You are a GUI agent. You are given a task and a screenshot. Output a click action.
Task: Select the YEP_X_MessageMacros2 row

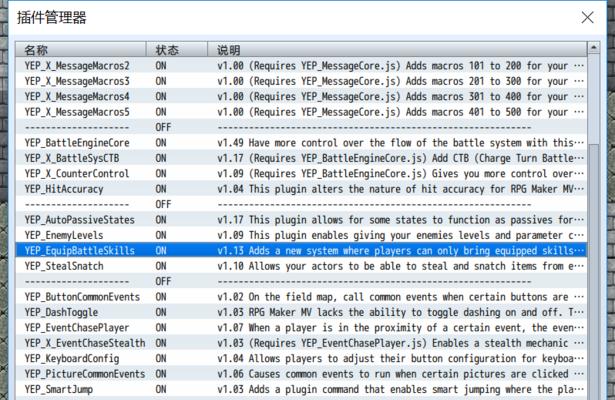(301, 65)
